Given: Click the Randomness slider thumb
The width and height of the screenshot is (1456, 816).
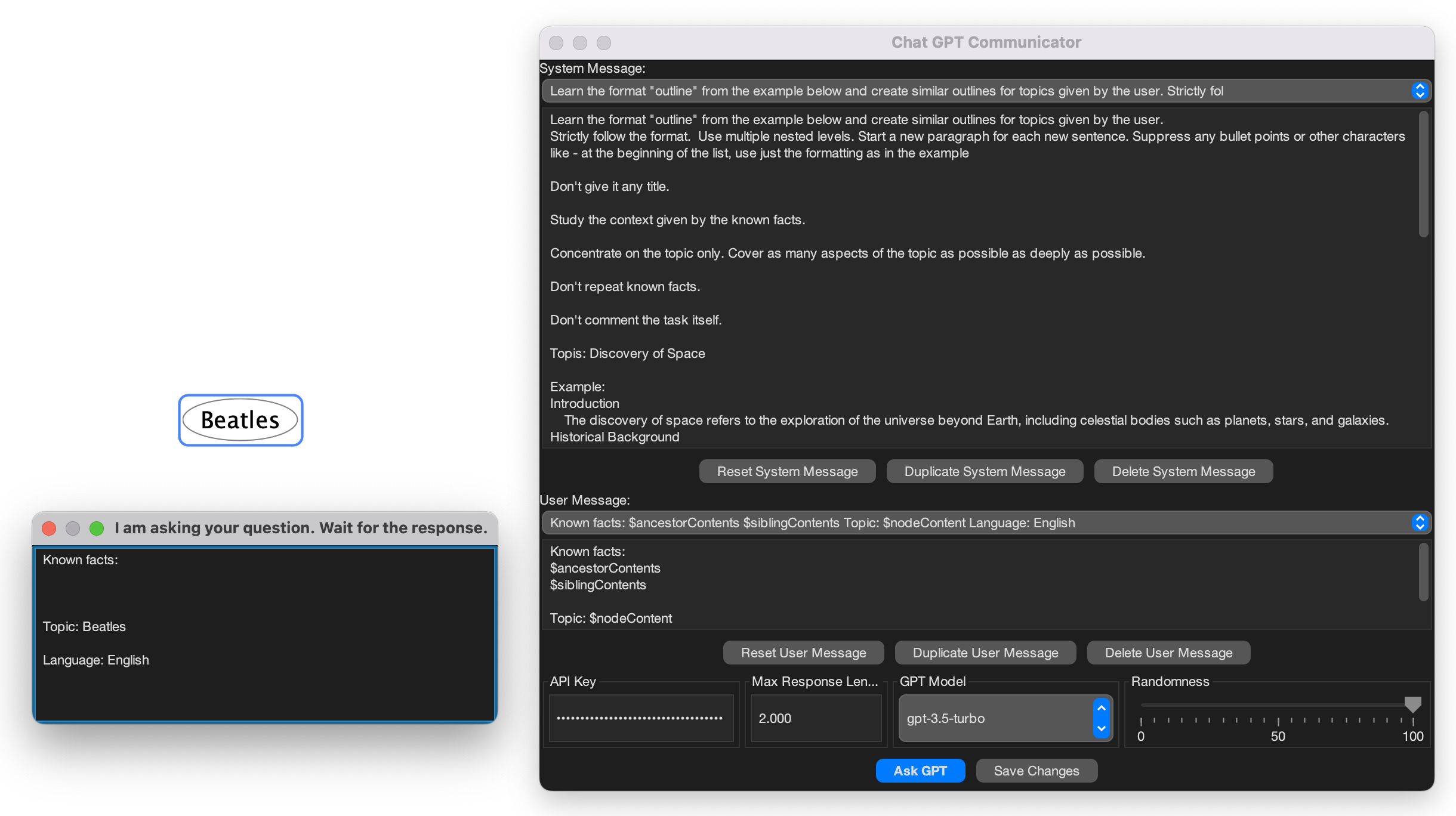Looking at the screenshot, I should click(1412, 704).
